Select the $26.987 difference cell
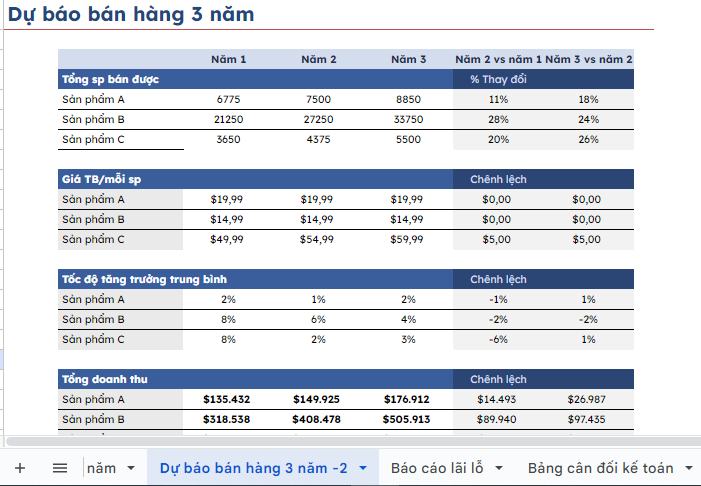This screenshot has height=486, width=701. pos(588,399)
